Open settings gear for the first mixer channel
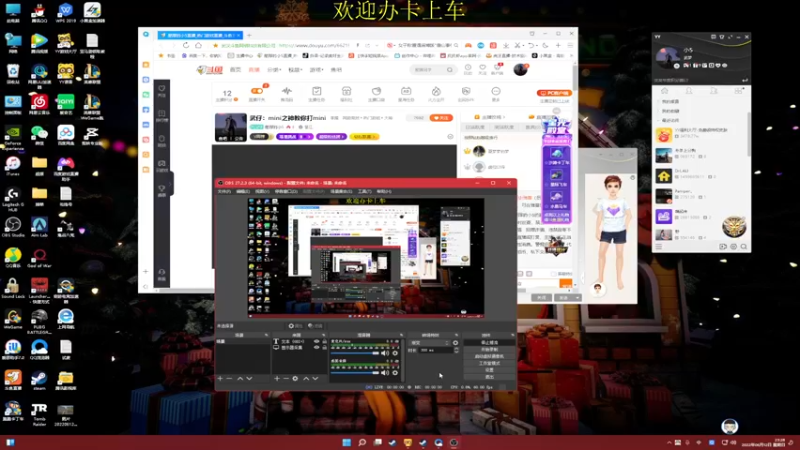The image size is (800, 450). tap(395, 353)
